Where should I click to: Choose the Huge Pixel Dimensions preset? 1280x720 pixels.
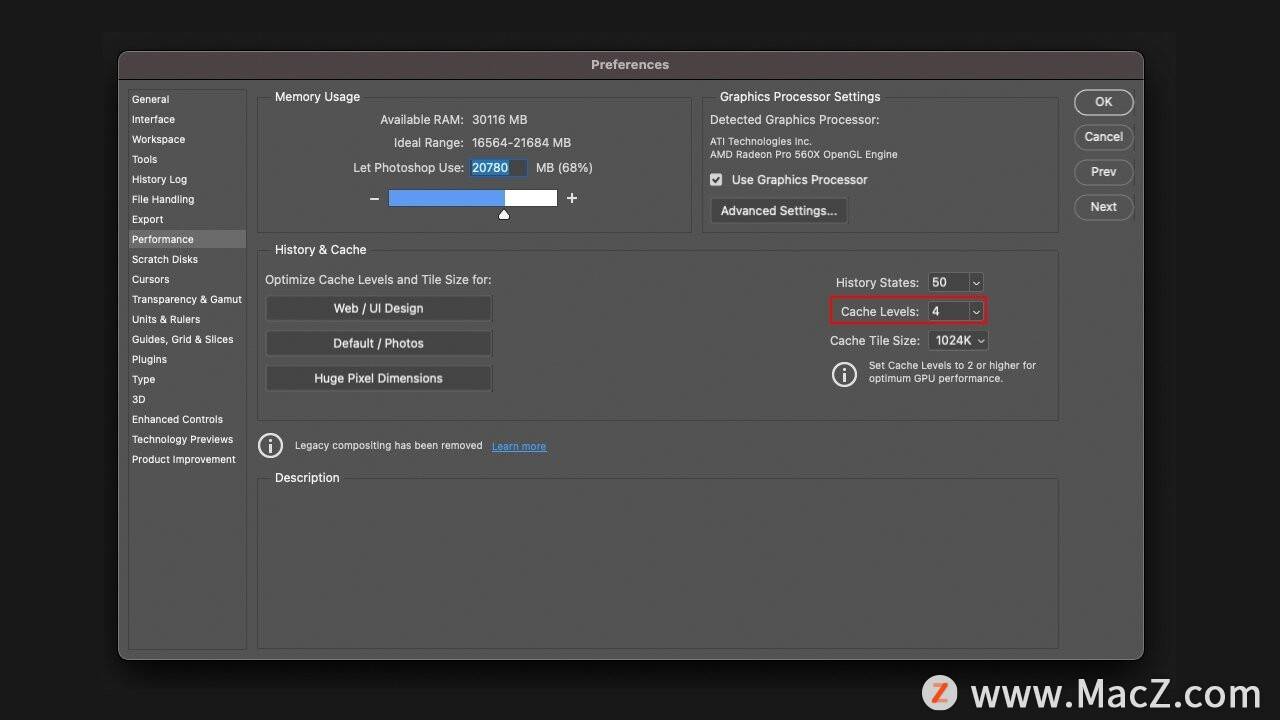click(378, 379)
